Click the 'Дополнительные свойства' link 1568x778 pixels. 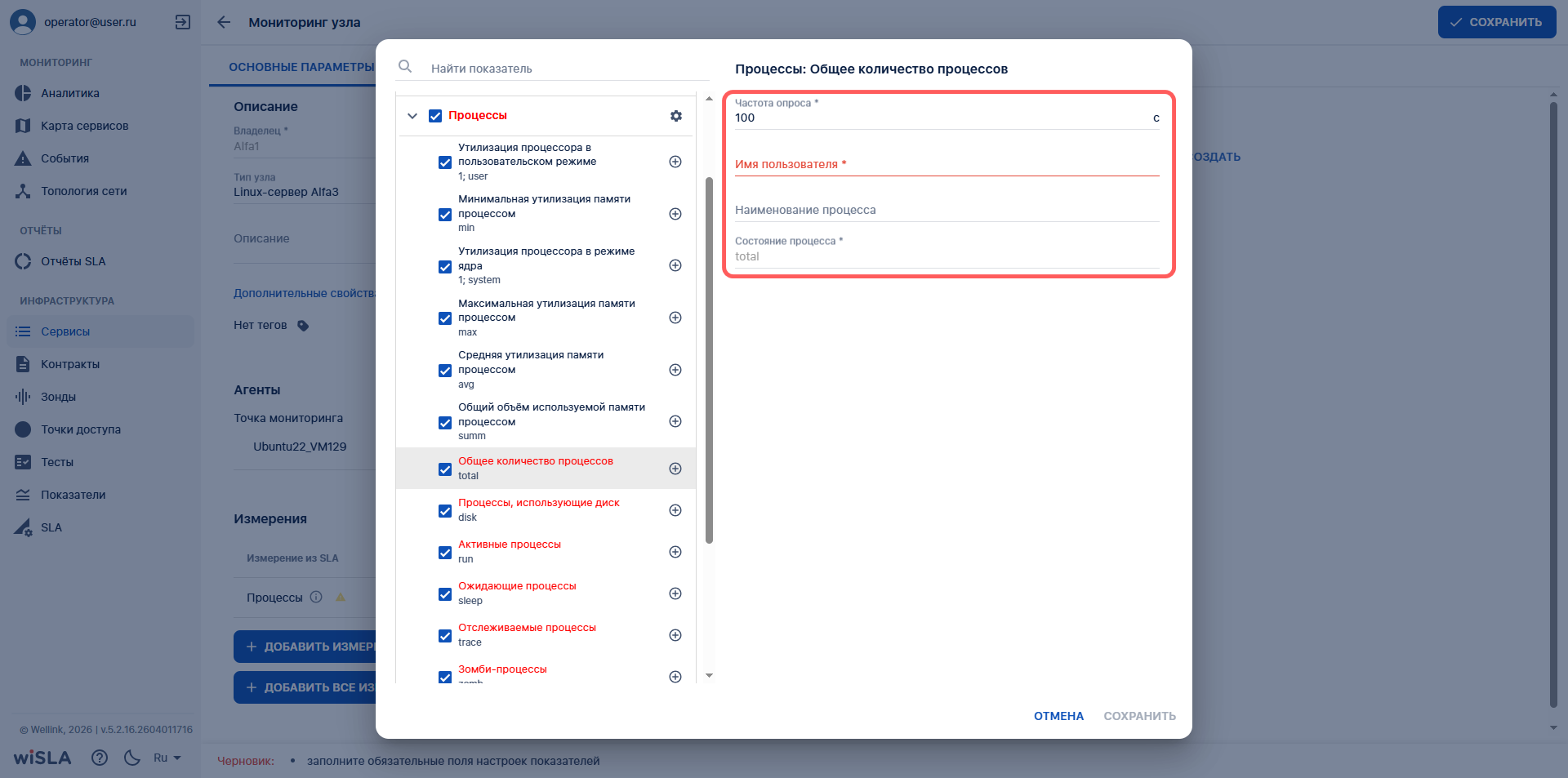305,293
